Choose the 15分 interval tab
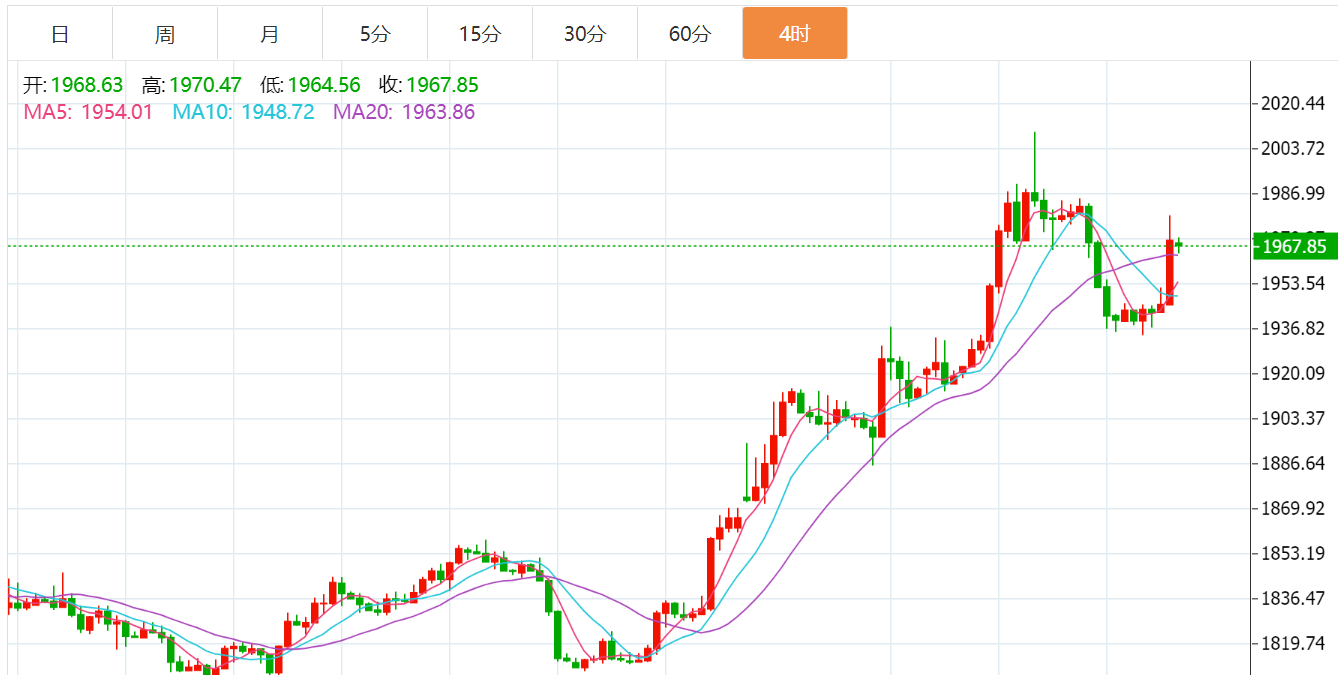 (x=480, y=34)
